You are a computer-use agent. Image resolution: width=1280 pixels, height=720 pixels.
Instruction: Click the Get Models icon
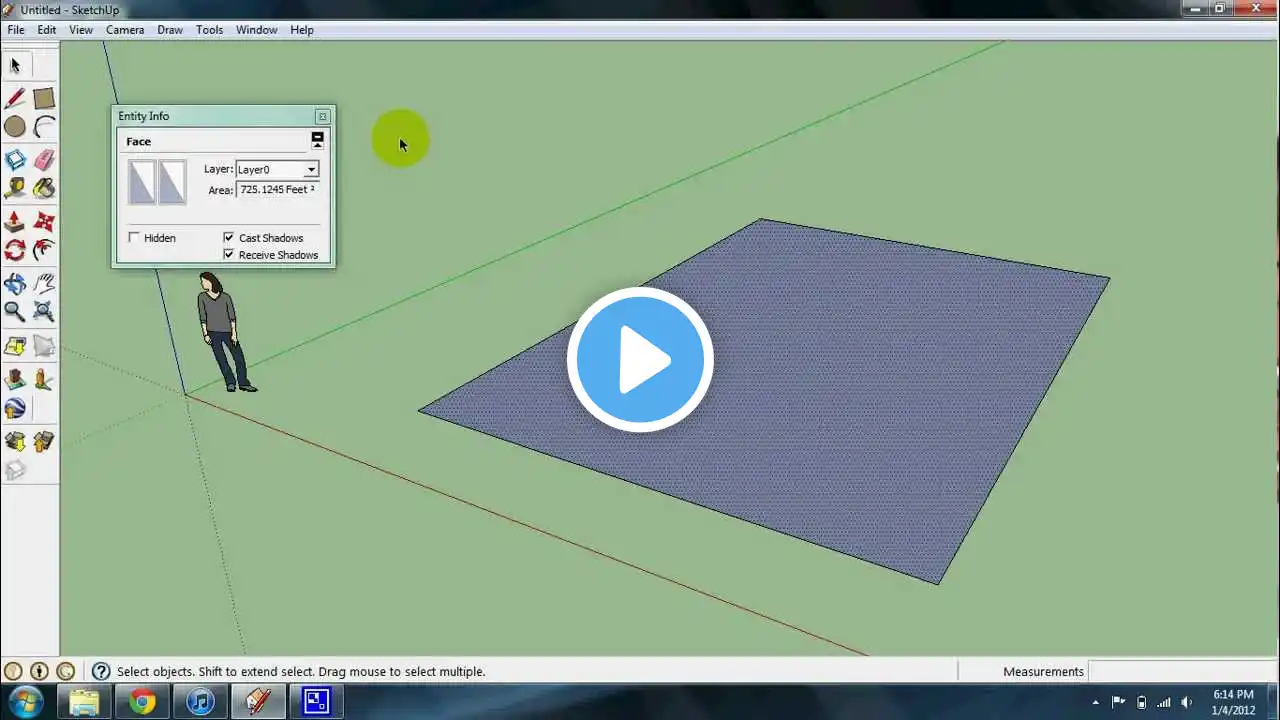pyautogui.click(x=15, y=441)
